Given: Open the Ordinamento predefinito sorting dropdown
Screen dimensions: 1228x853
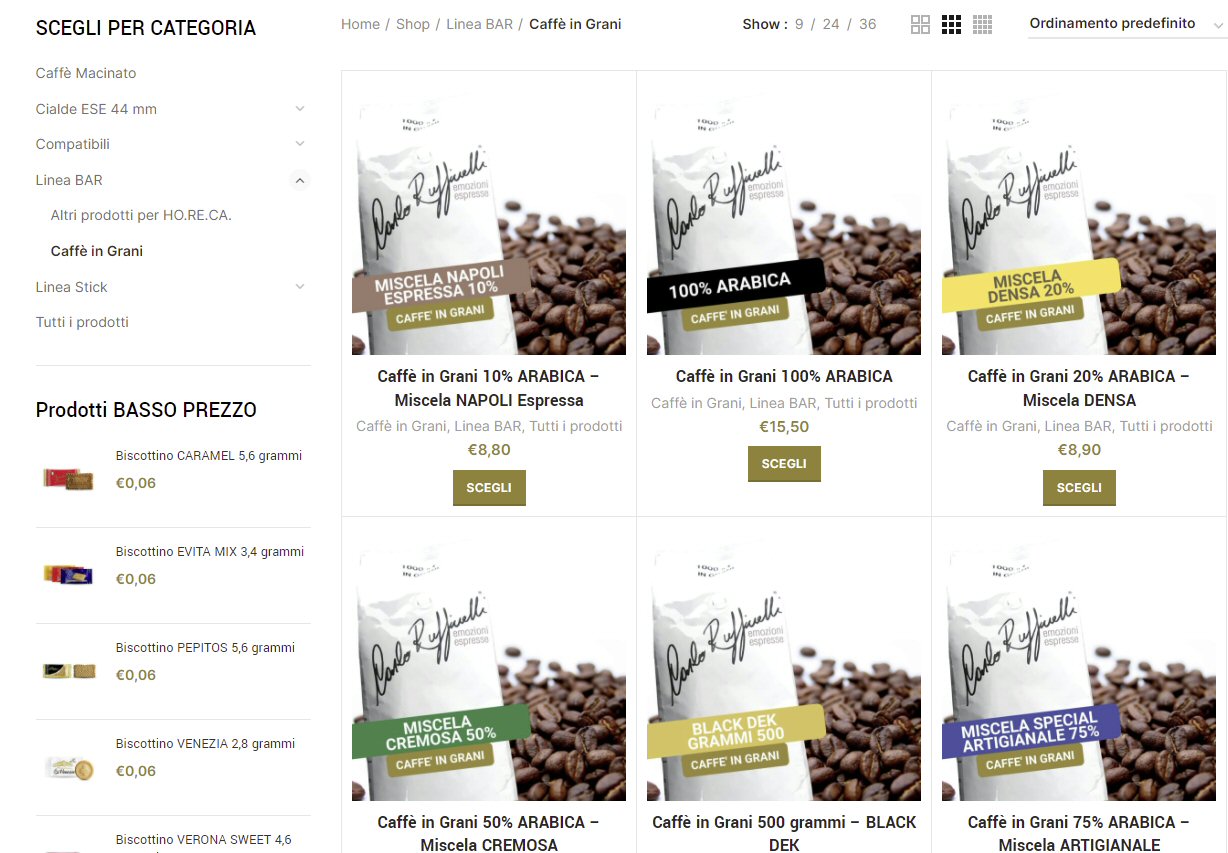Looking at the screenshot, I should click(x=1127, y=24).
